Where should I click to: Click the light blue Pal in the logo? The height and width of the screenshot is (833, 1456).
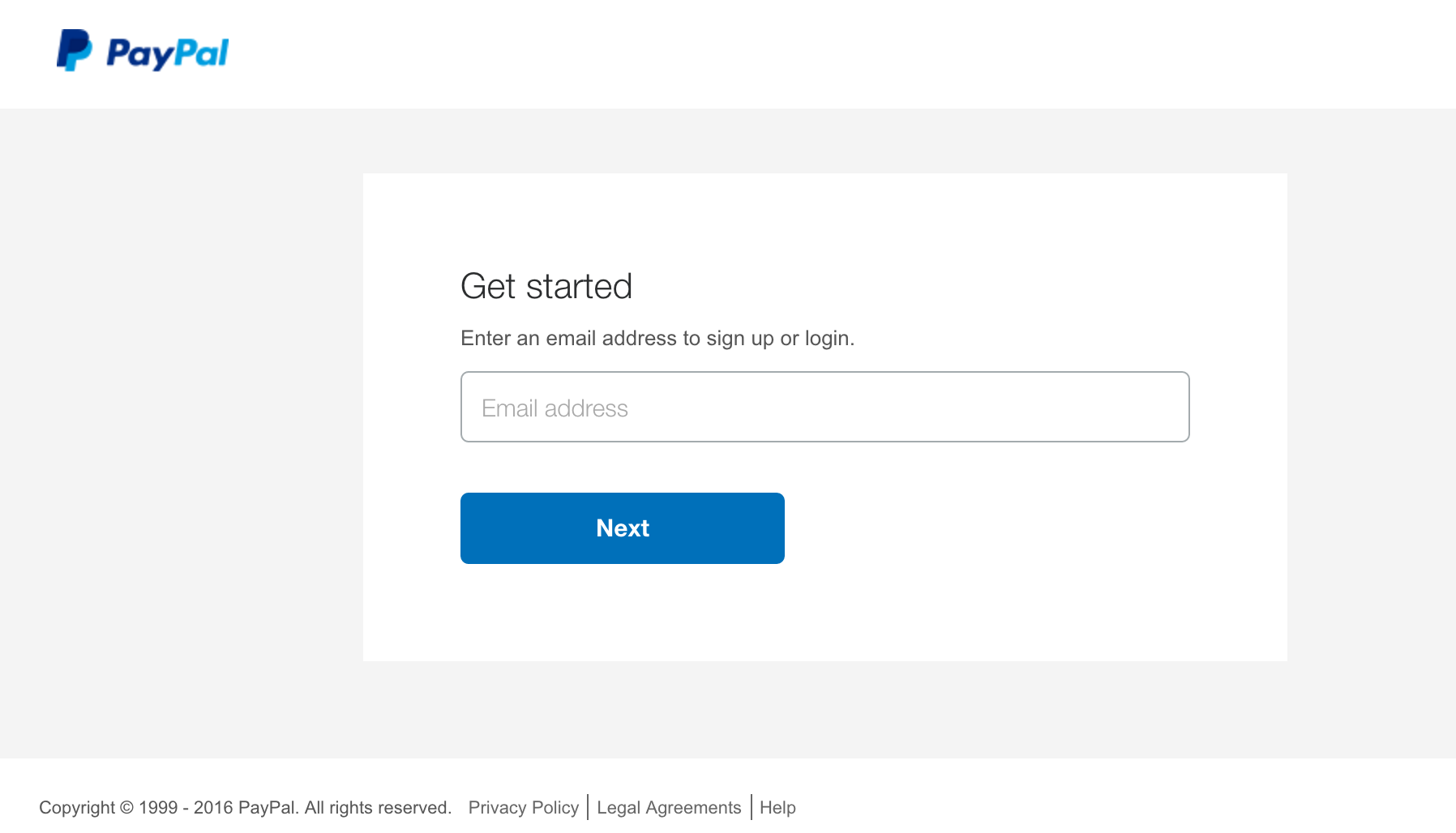[202, 53]
